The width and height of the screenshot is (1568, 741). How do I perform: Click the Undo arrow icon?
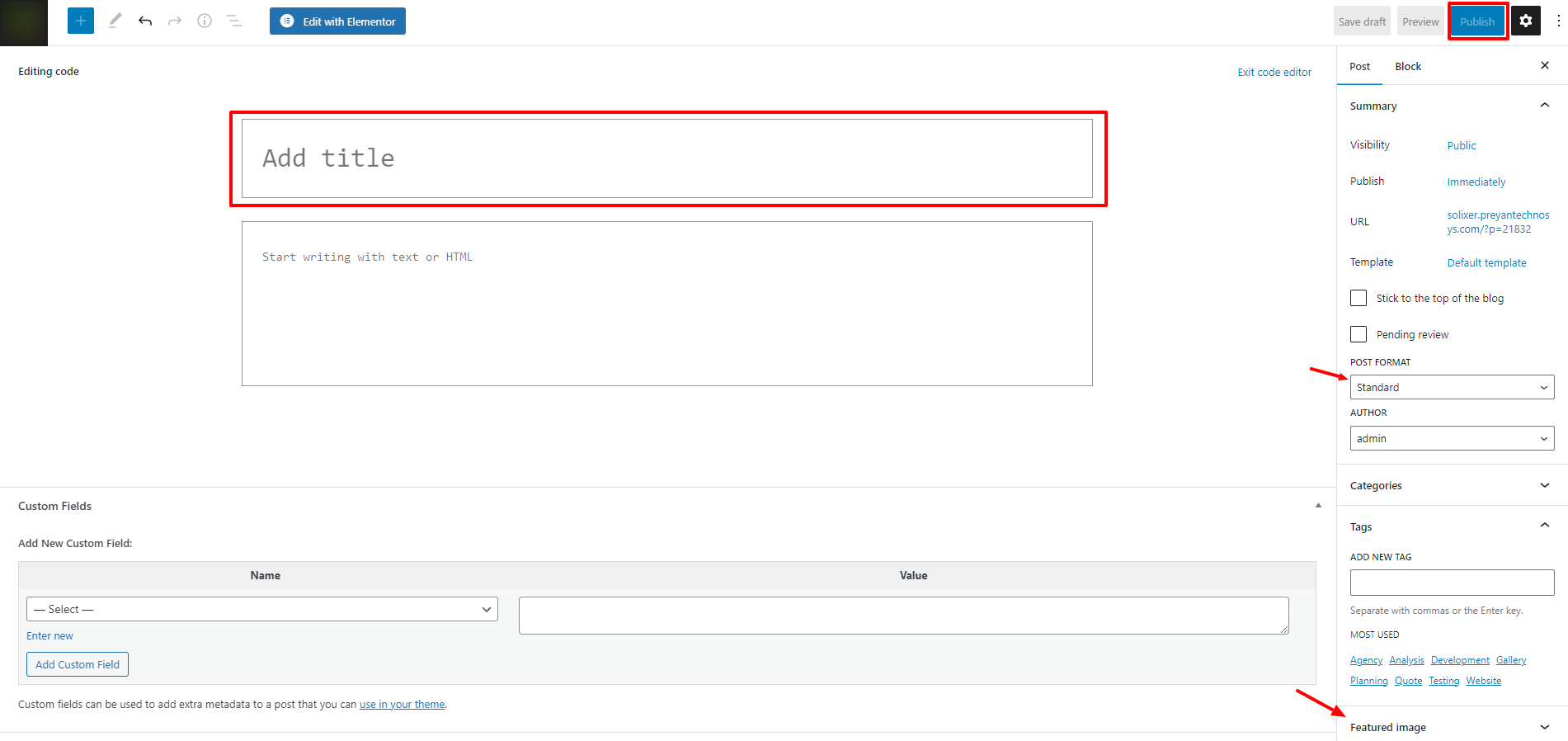pos(145,21)
